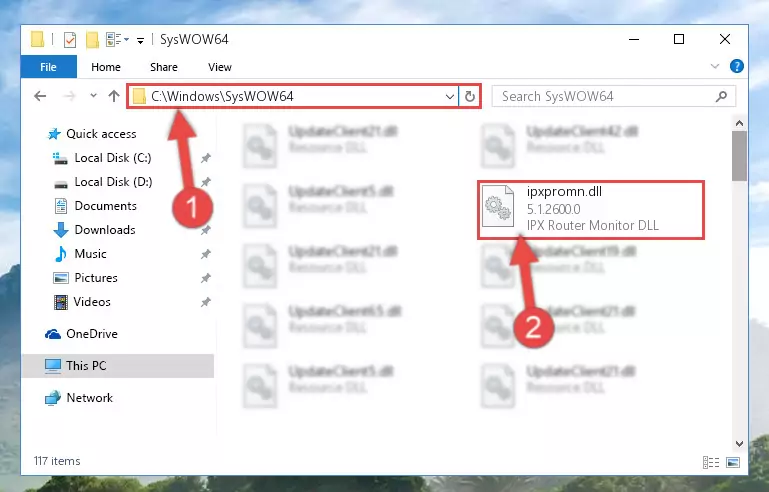Go back with the left arrow
The image size is (769, 492).
pos(40,96)
